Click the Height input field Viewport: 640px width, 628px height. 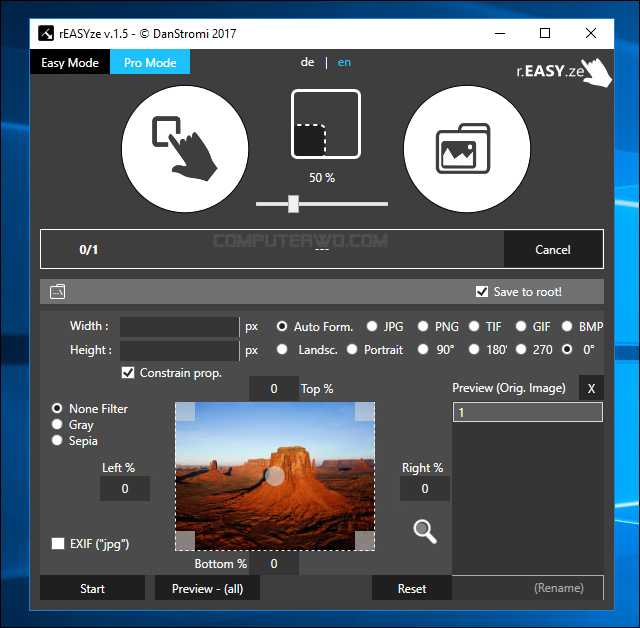tap(179, 350)
